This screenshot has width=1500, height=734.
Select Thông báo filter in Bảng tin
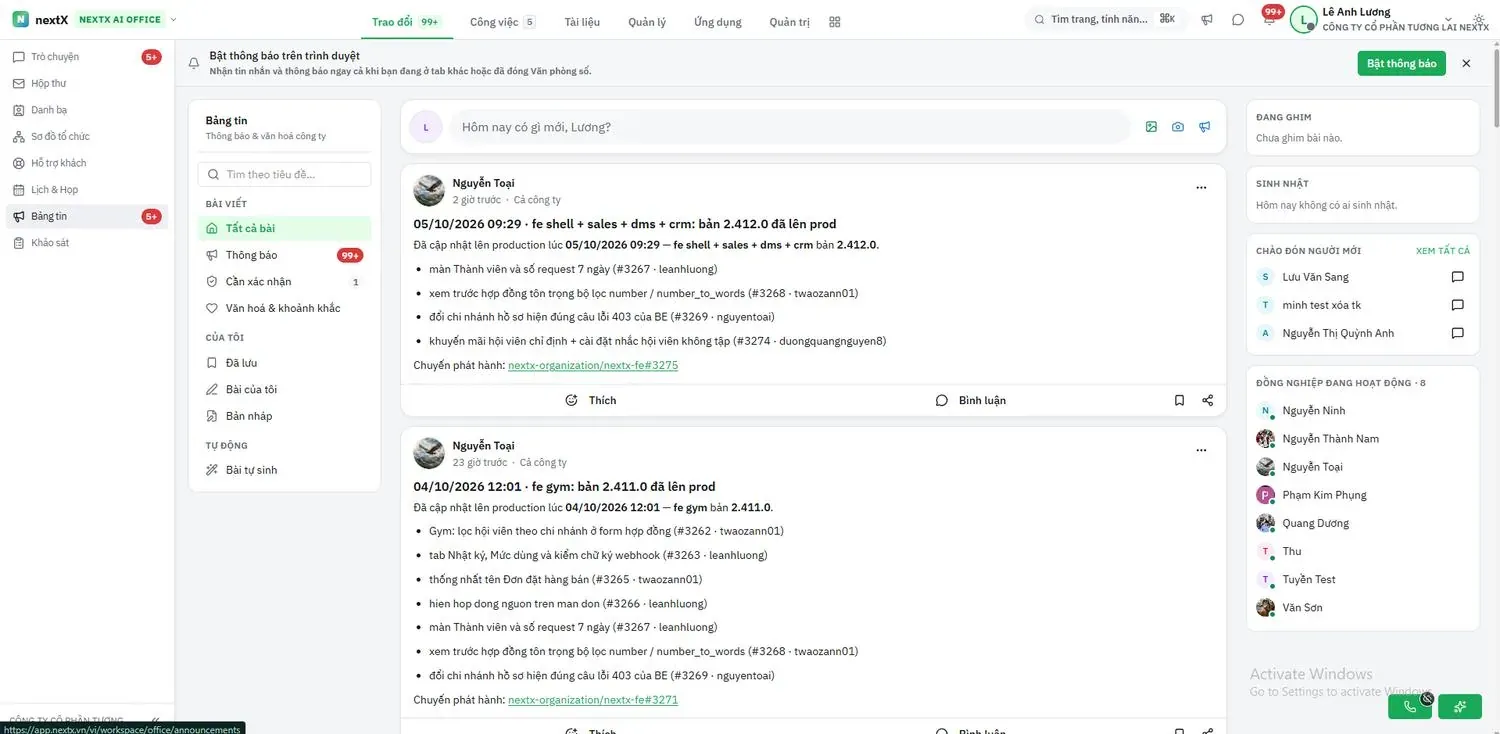[x=284, y=255]
